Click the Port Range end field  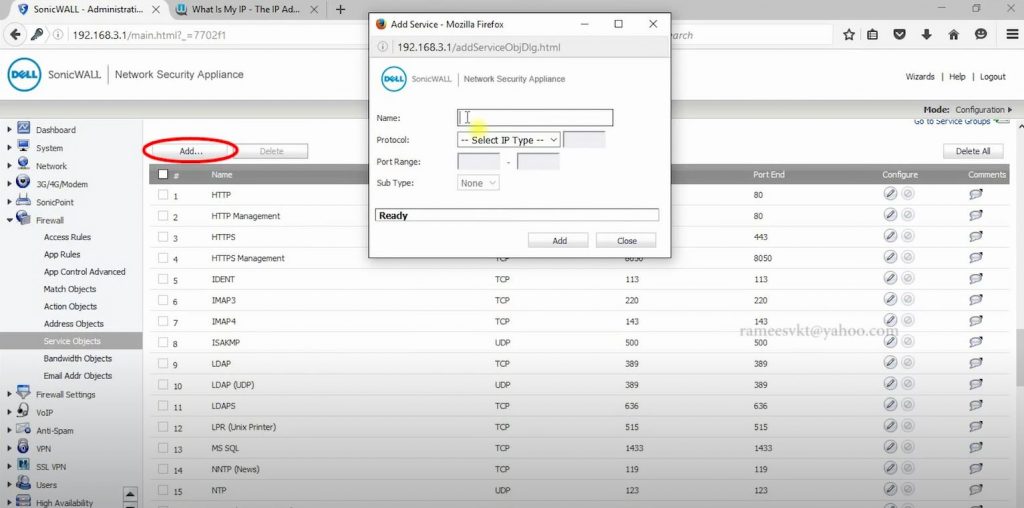point(538,161)
